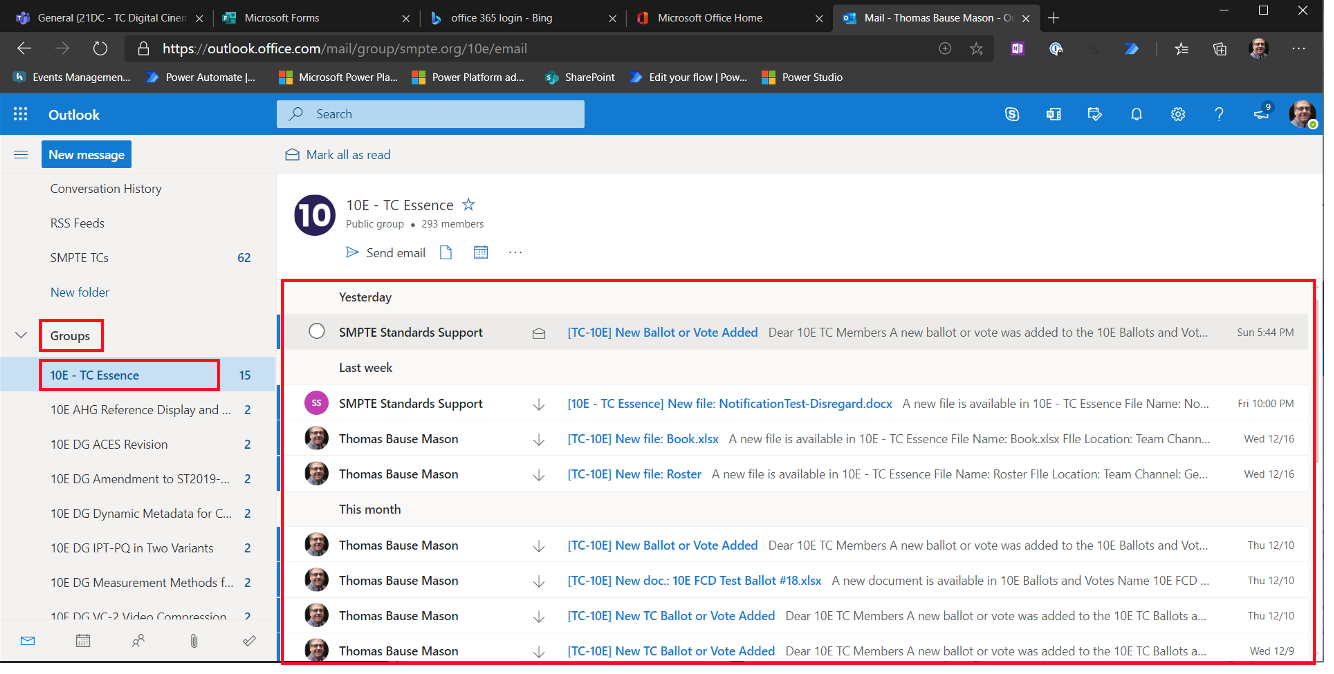The height and width of the screenshot is (674, 1334).
Task: Toggle the left navigation pane hamburger
Action: (x=21, y=155)
